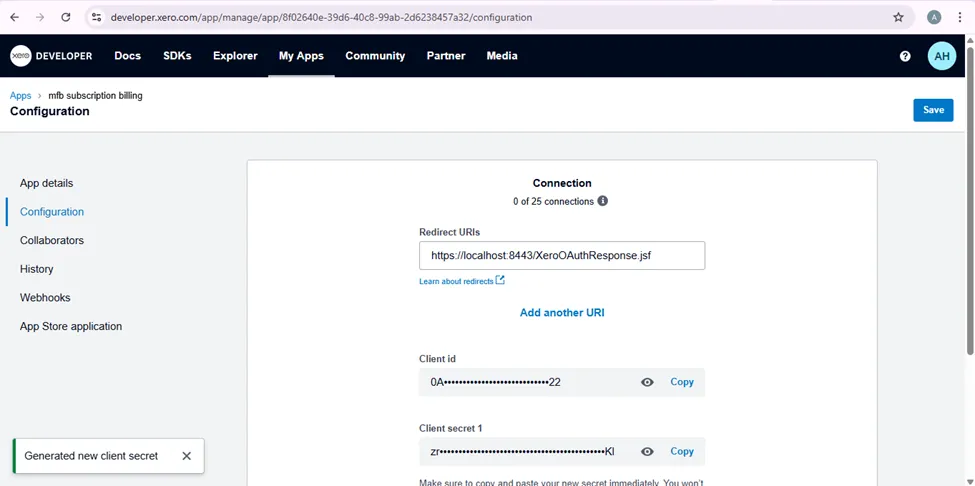Open the Media navigation item
The image size is (975, 486).
click(x=502, y=56)
